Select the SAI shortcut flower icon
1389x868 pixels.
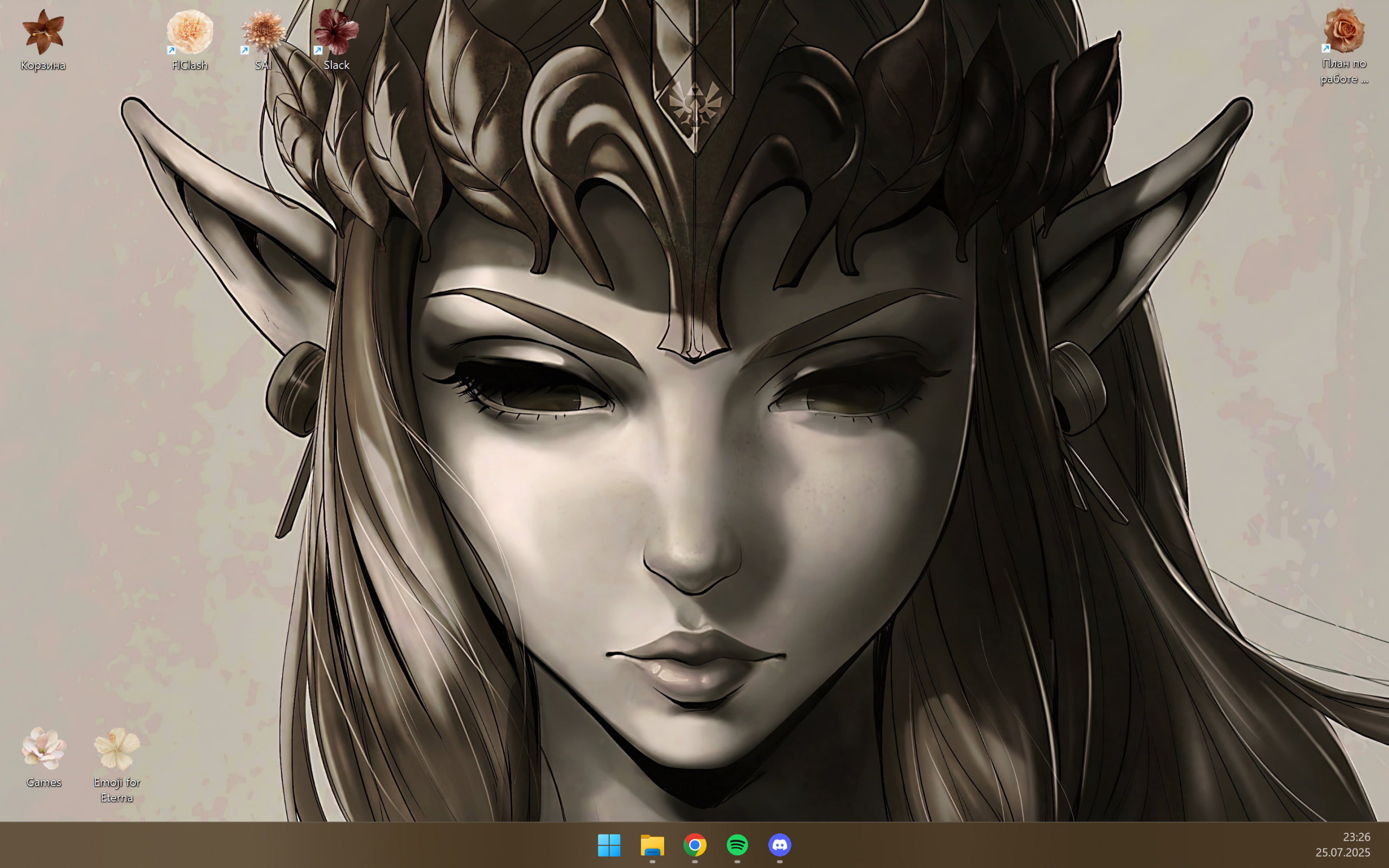[264, 32]
